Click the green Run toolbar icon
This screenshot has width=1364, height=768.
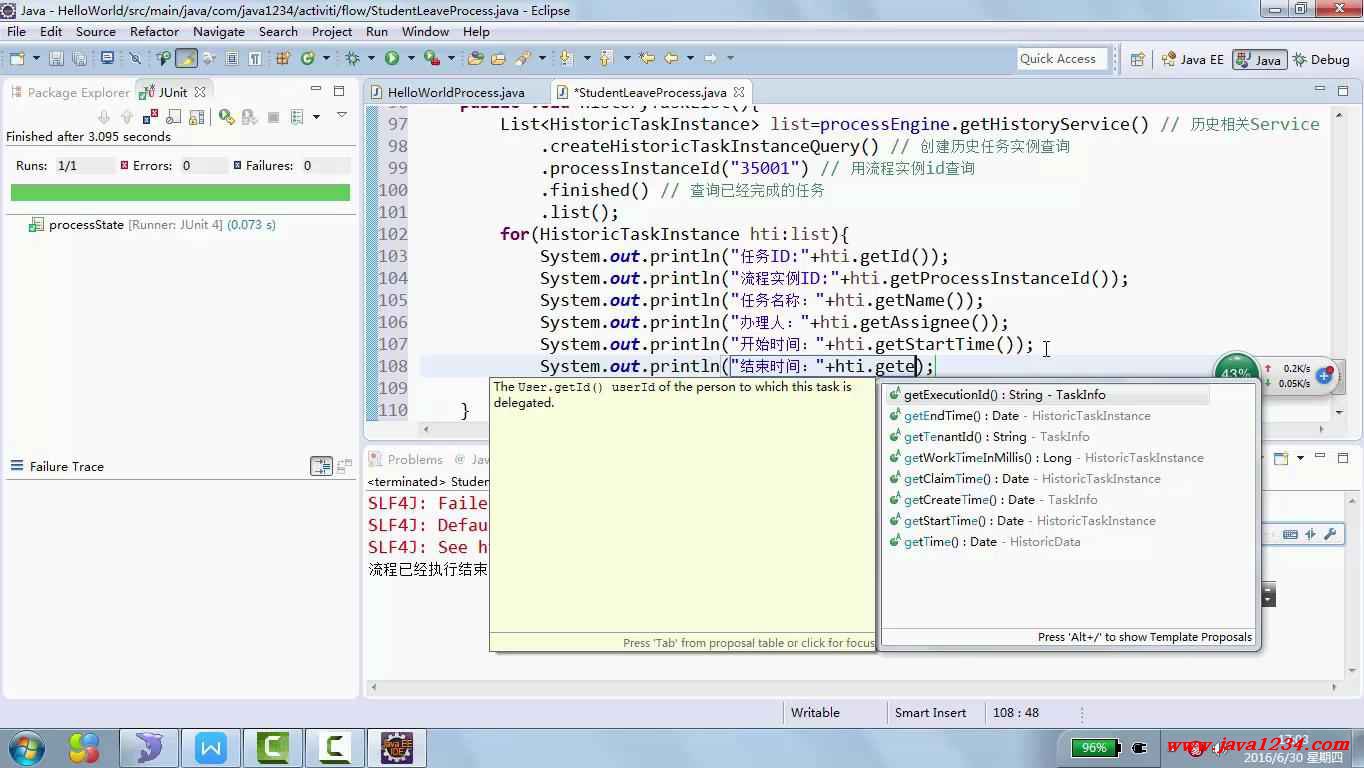(392, 58)
